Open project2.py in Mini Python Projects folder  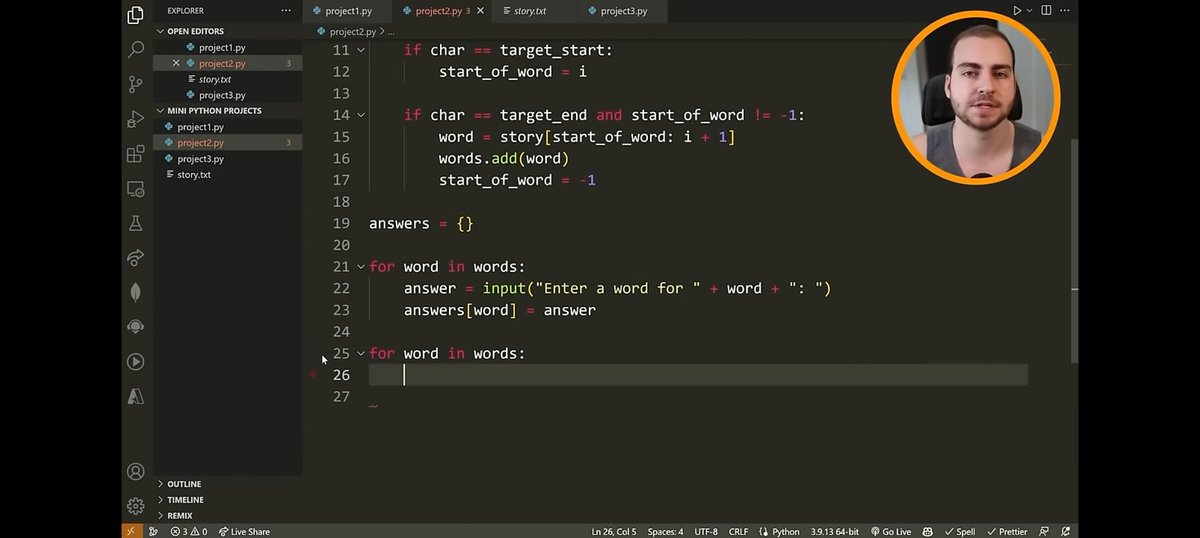click(228, 143)
